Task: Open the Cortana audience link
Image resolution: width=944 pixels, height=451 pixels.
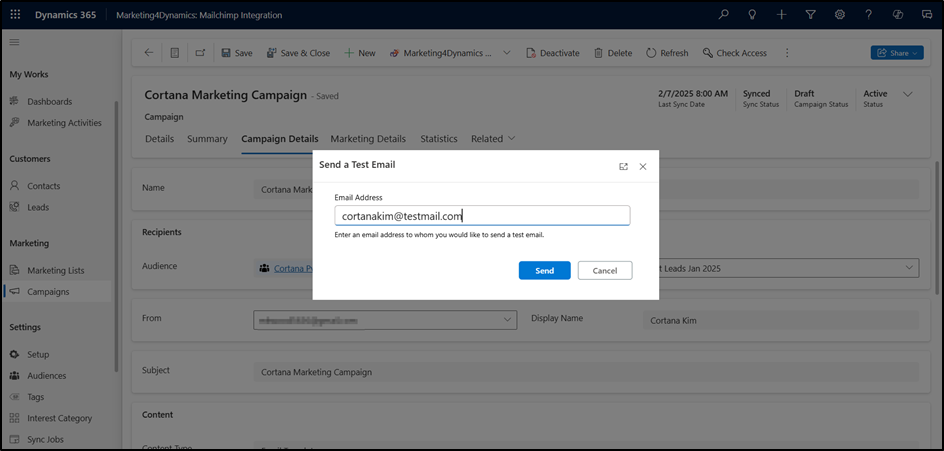Action: (293, 269)
